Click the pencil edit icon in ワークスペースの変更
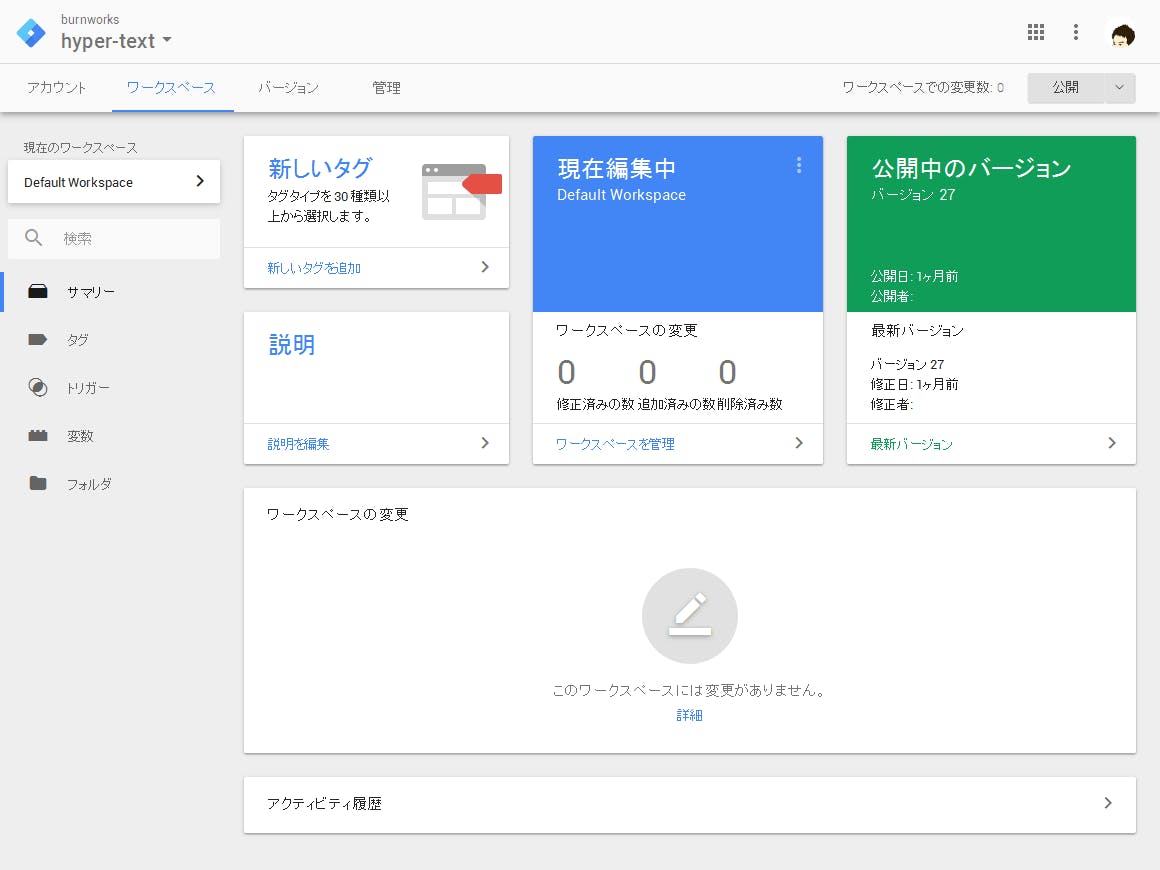 point(689,615)
